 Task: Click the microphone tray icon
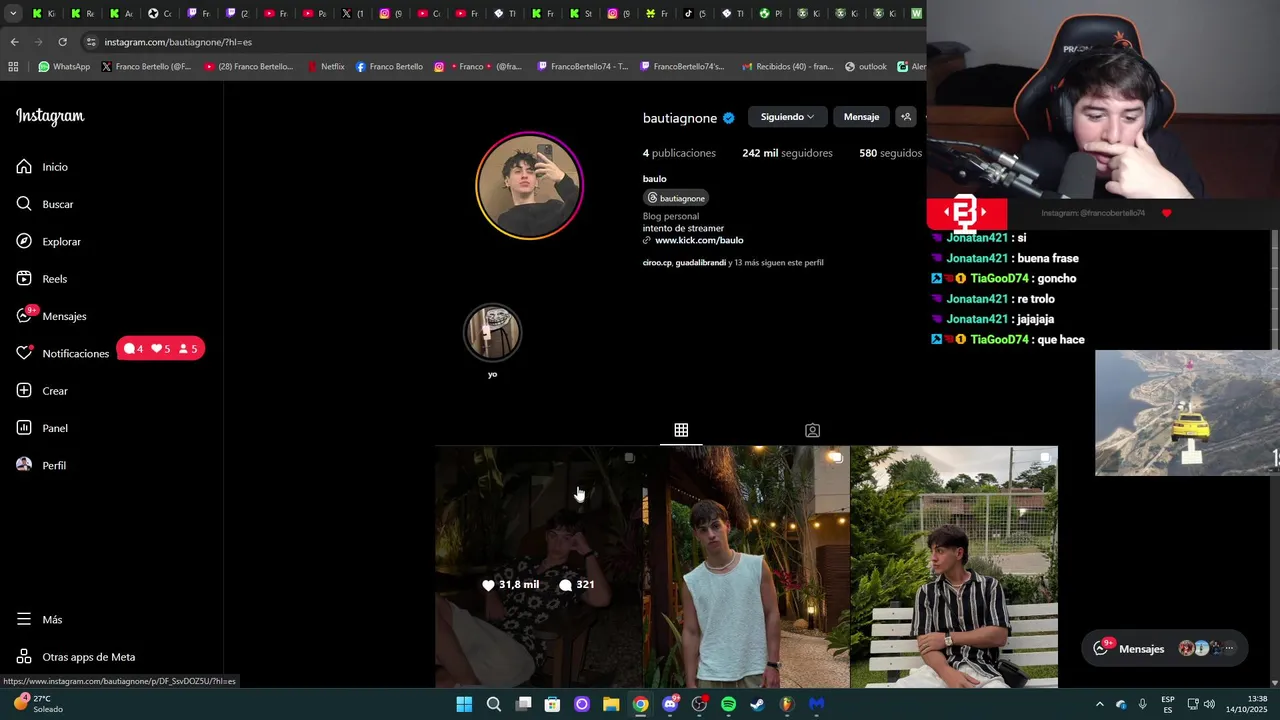pyautogui.click(x=1142, y=704)
